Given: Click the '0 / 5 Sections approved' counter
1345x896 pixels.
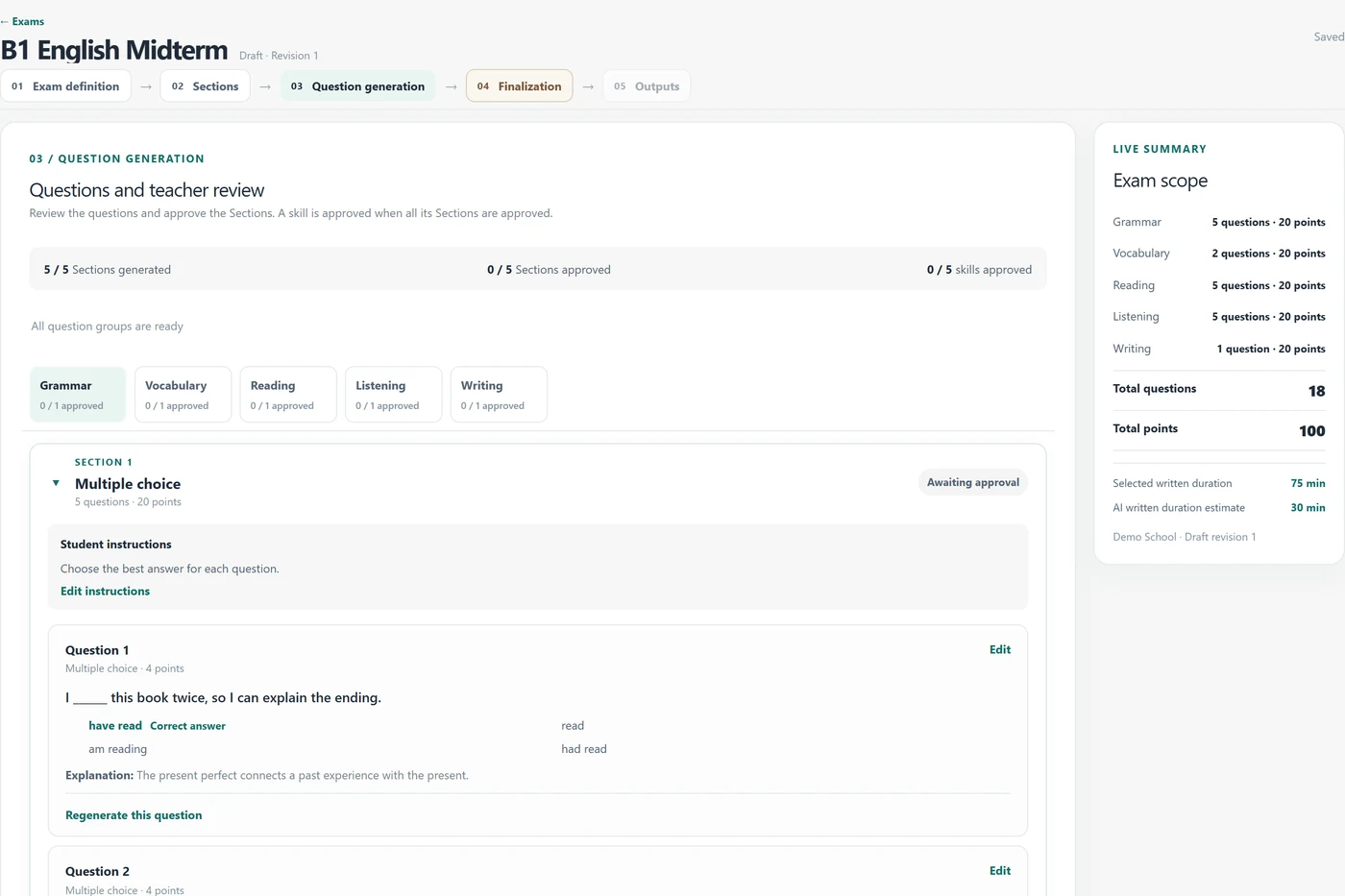Looking at the screenshot, I should click(x=549, y=270).
